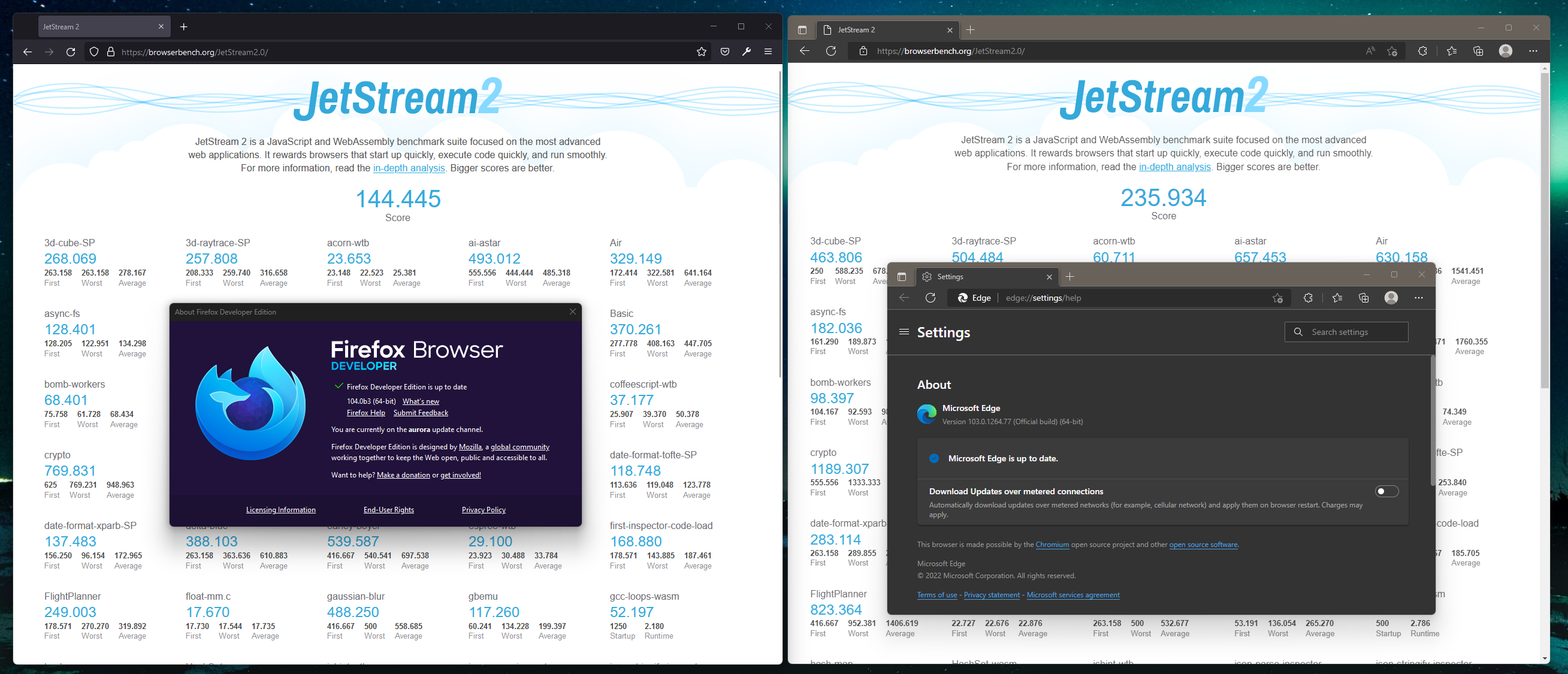The height and width of the screenshot is (674, 1568).
Task: Click Submit Feedback link
Action: [x=421, y=413]
